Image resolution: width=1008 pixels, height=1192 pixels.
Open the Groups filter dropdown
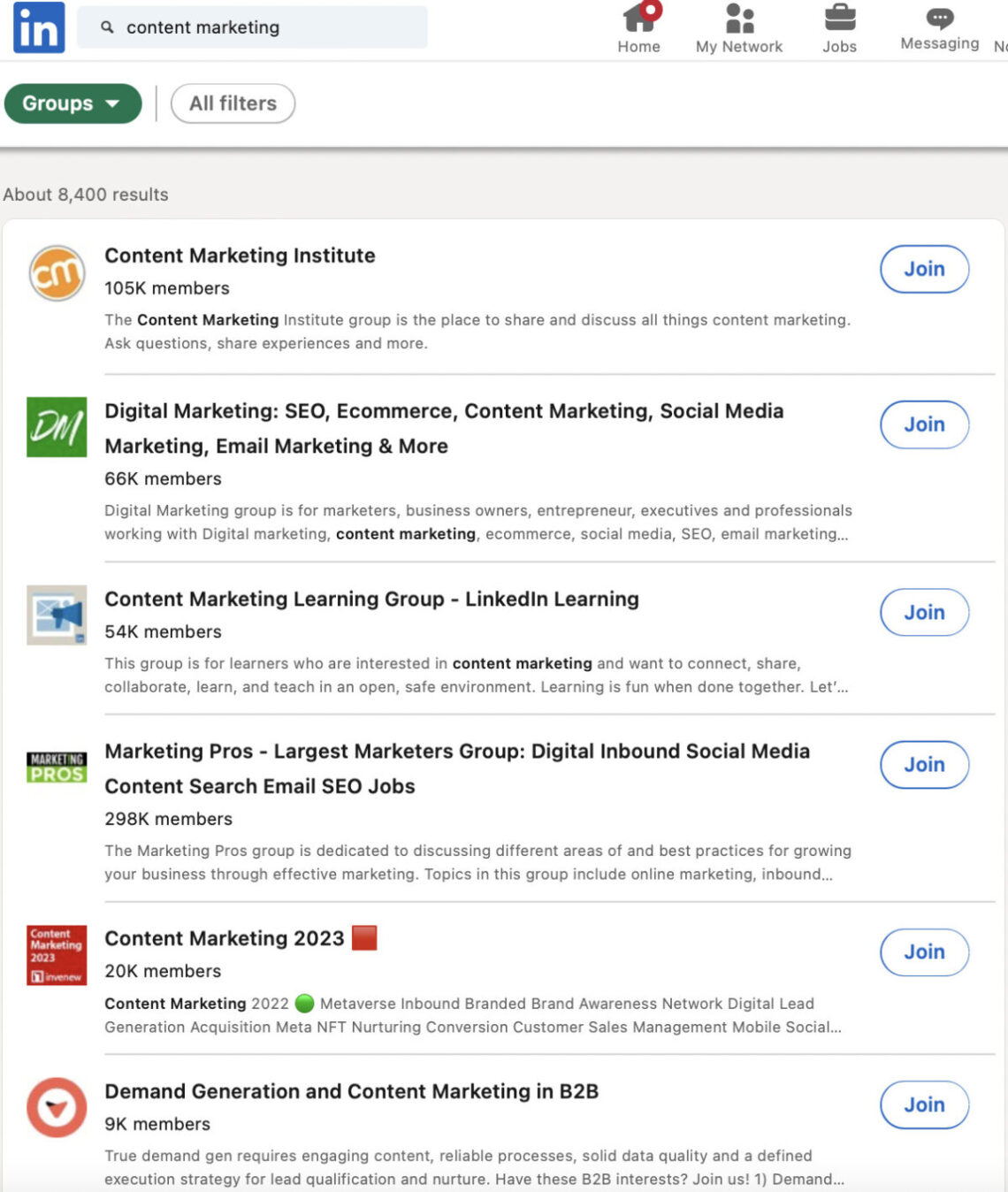click(72, 103)
